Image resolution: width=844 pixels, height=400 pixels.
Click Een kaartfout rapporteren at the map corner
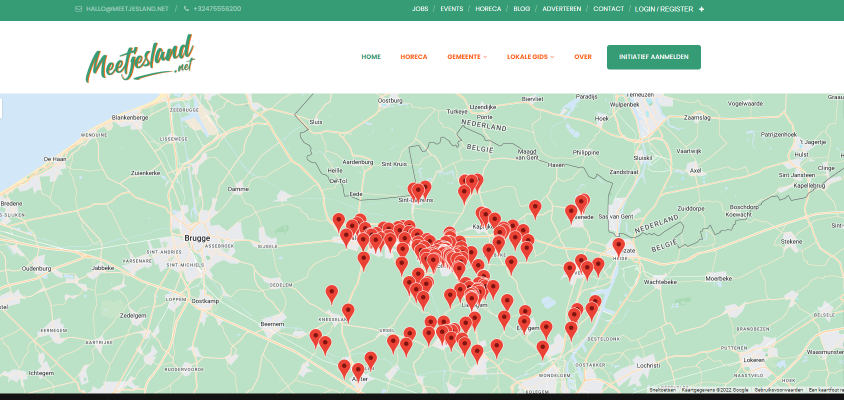pyautogui.click(x=826, y=390)
